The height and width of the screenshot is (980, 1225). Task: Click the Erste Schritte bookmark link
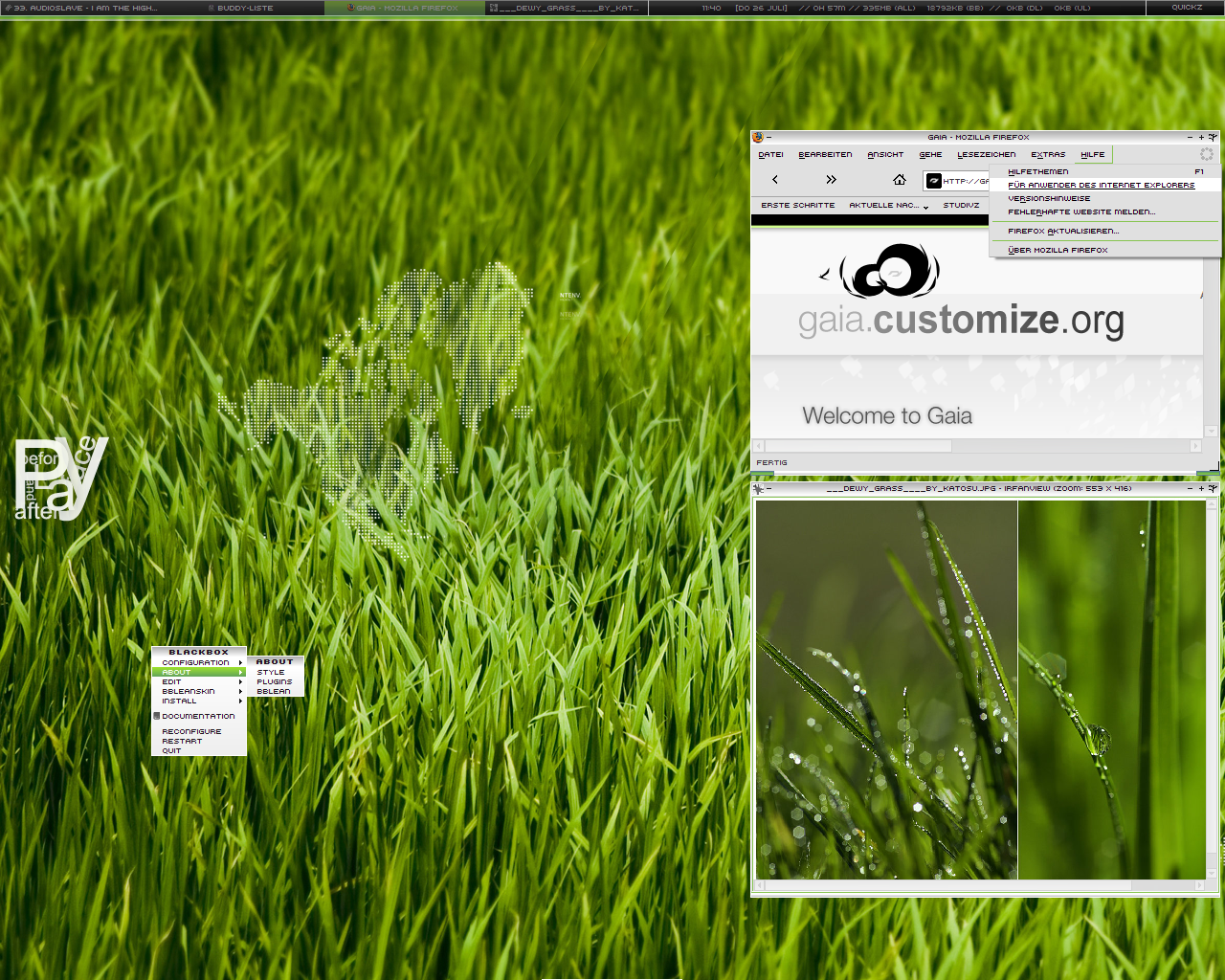[797, 205]
